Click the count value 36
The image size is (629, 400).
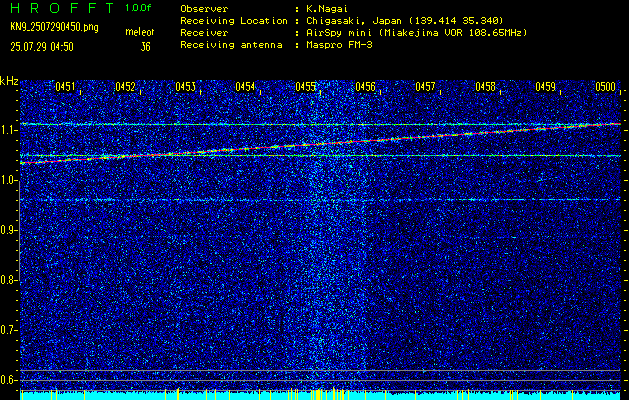click(145, 47)
